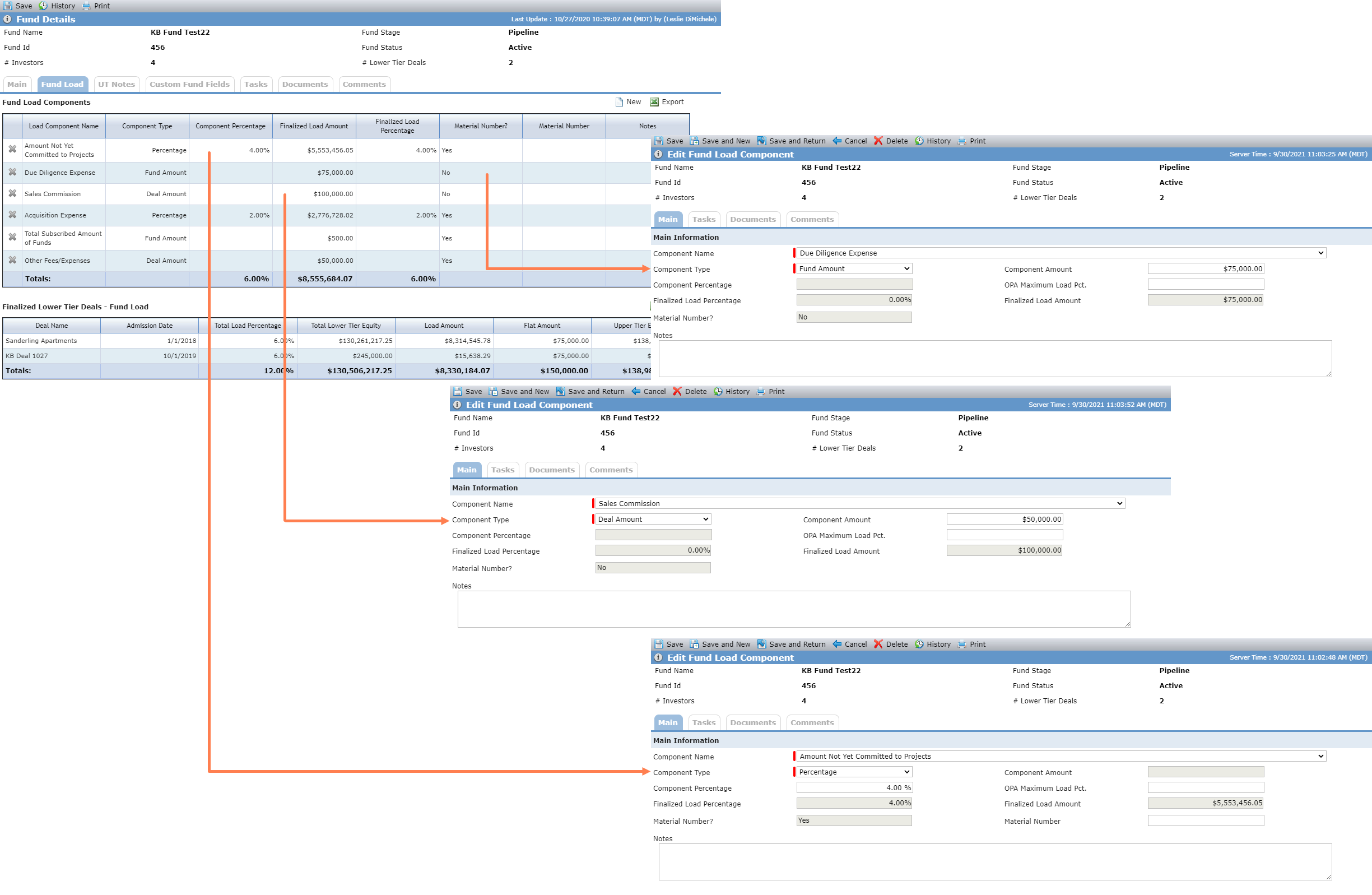Open the Tasks tab in Fund Details
Viewport: 1372px width, 895px height.
click(x=256, y=84)
